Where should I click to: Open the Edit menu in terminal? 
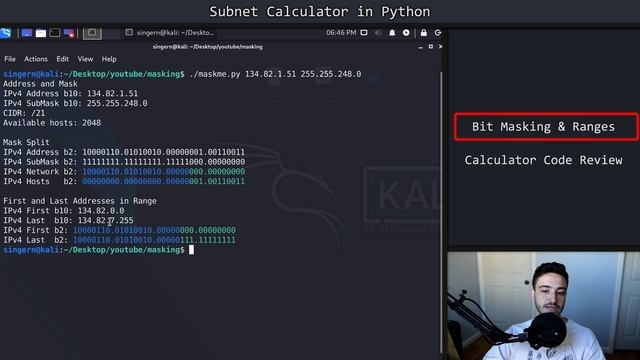[62, 59]
